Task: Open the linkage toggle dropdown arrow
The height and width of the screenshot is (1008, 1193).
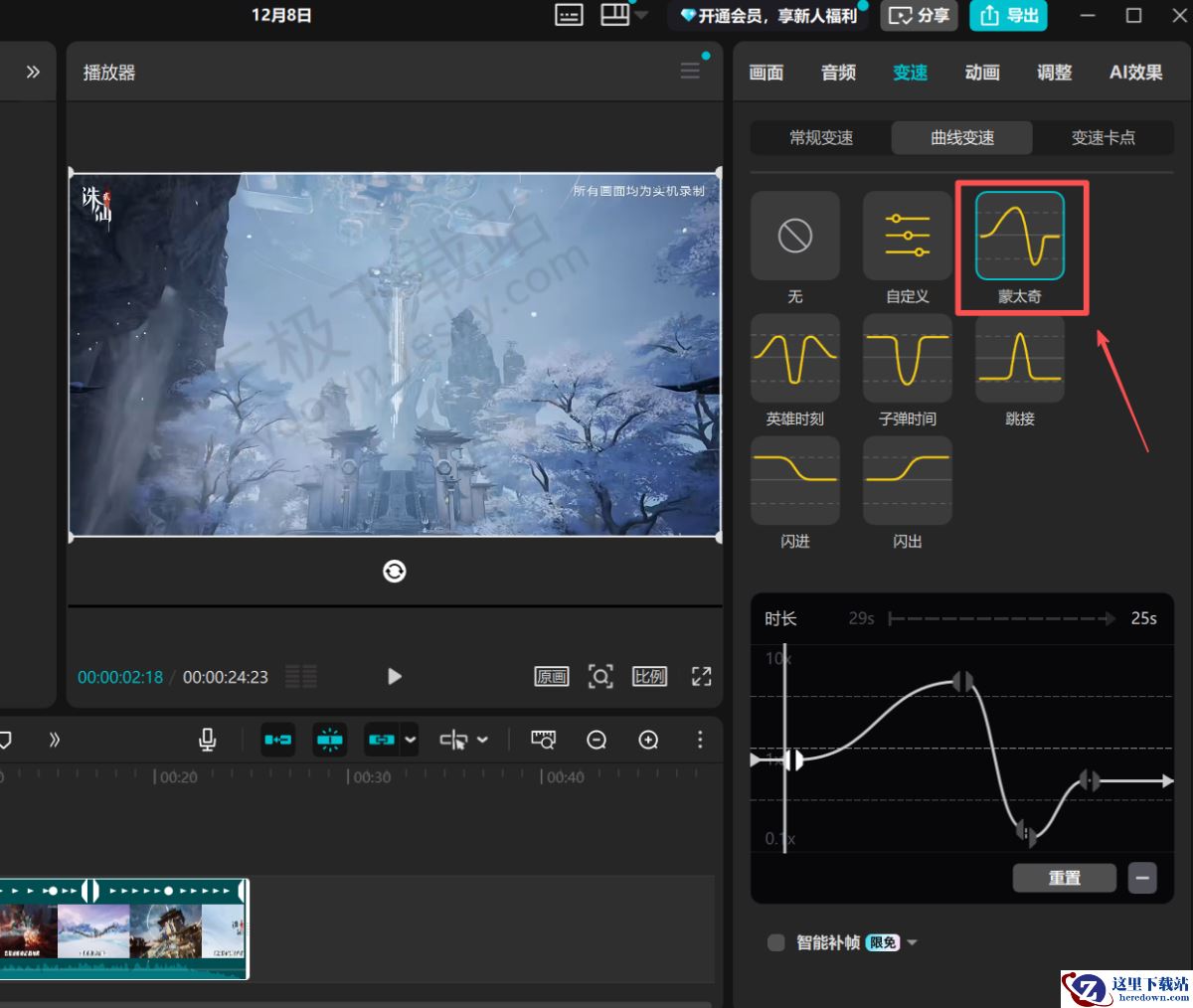Action: 410,740
